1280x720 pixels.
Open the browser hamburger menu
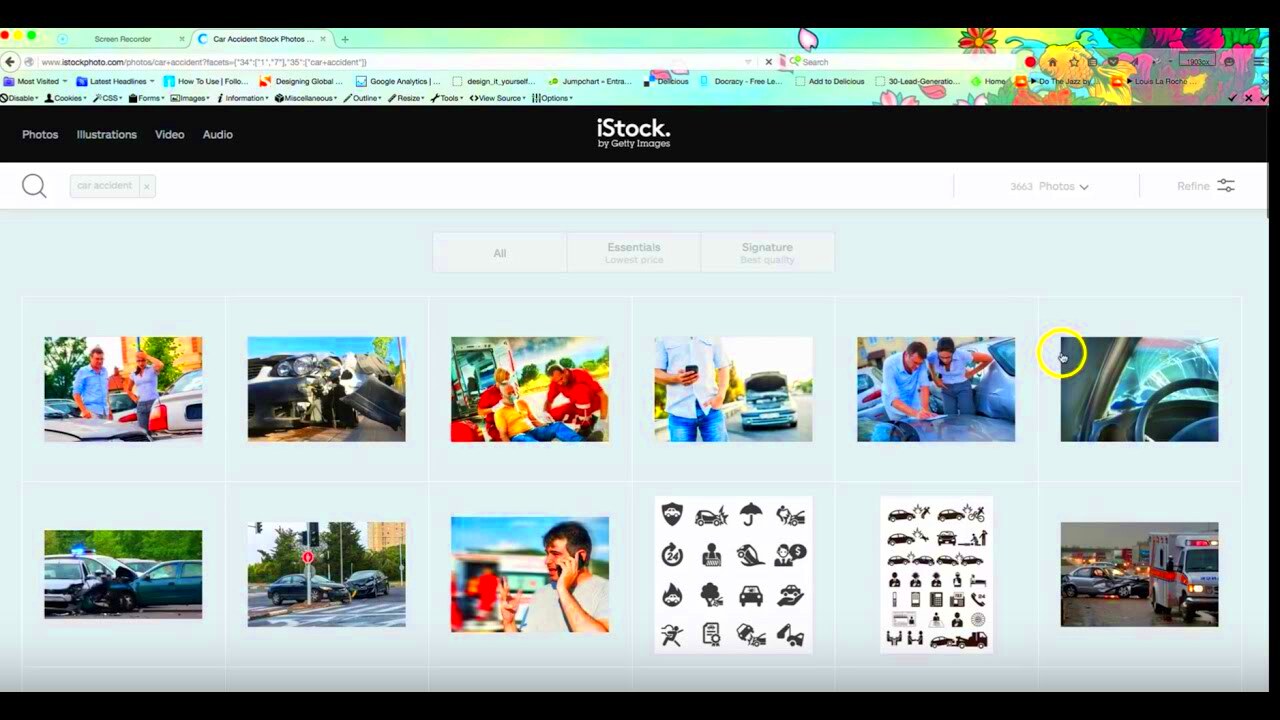tap(1258, 62)
